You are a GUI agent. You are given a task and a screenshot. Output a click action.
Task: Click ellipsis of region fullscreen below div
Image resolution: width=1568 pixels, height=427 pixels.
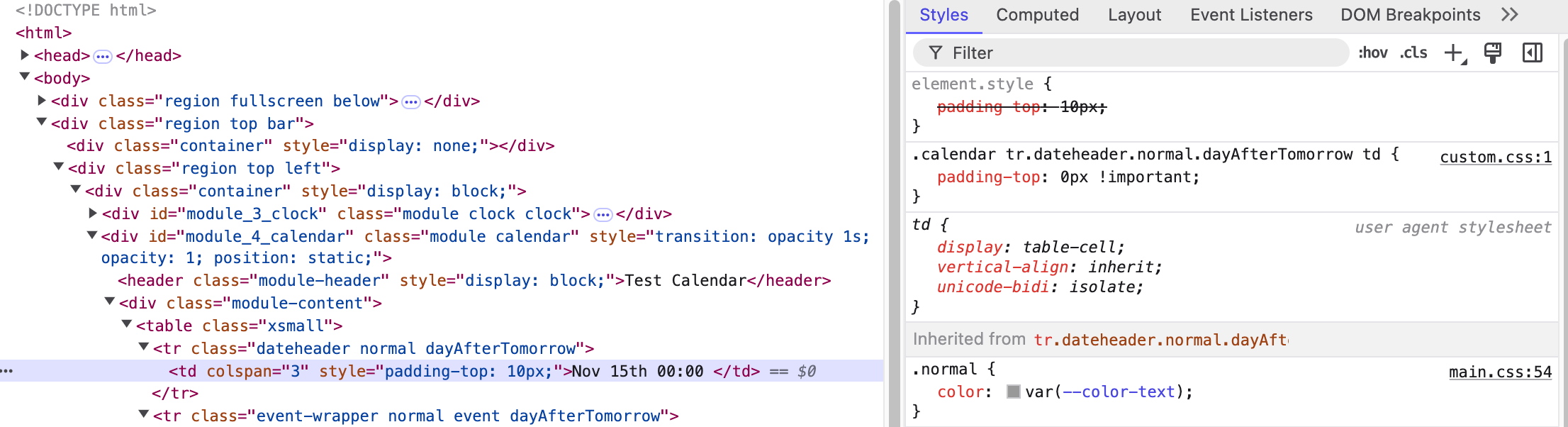411,102
